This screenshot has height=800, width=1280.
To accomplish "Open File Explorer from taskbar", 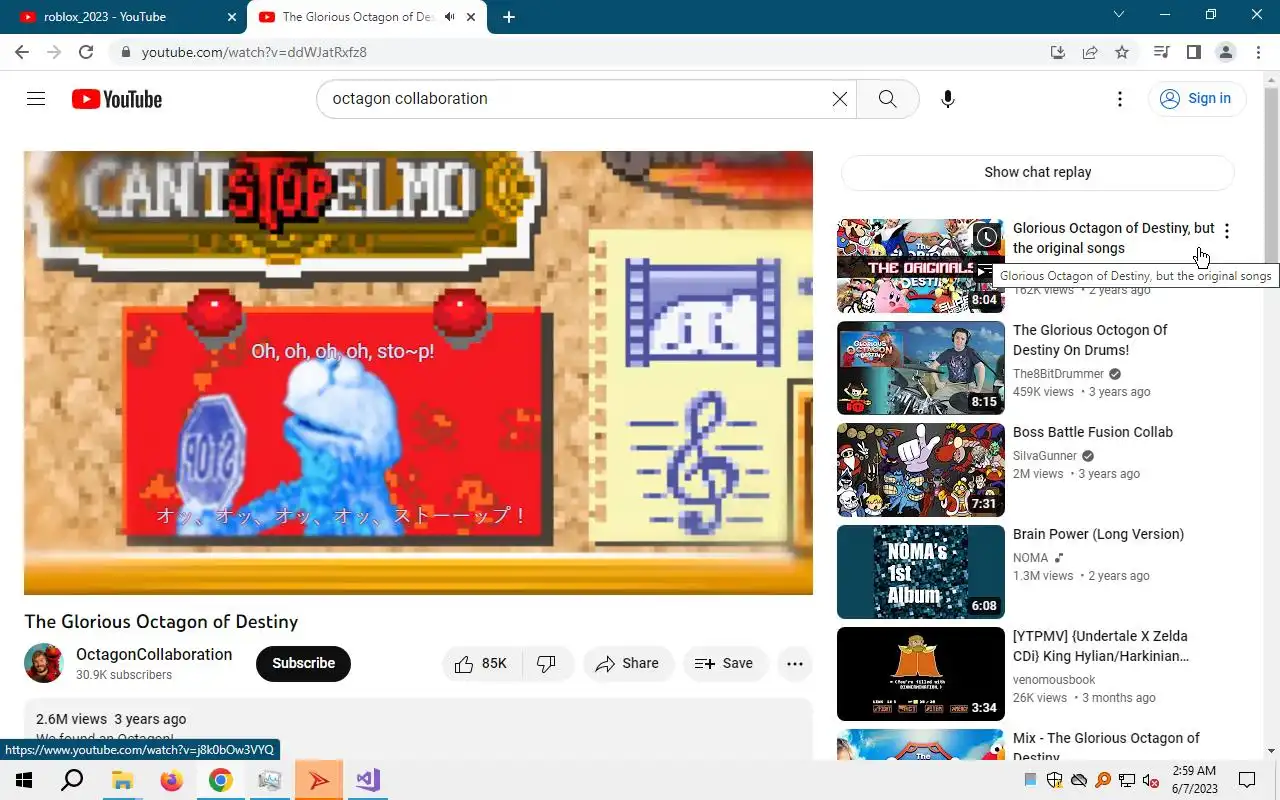I will 122,780.
